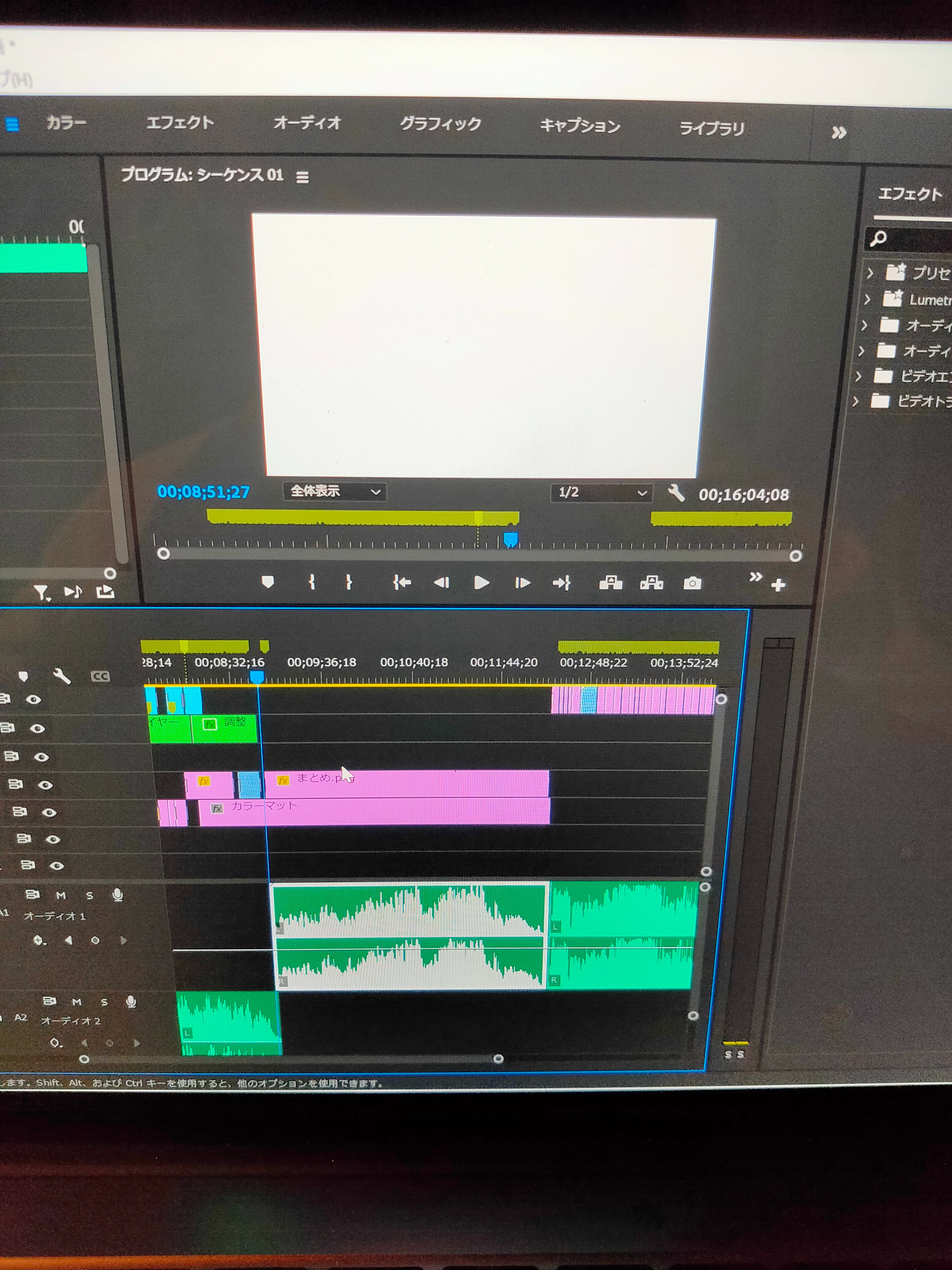Switch to the キャプション workspace tab
Image resolution: width=952 pixels, height=1270 pixels.
tap(580, 126)
